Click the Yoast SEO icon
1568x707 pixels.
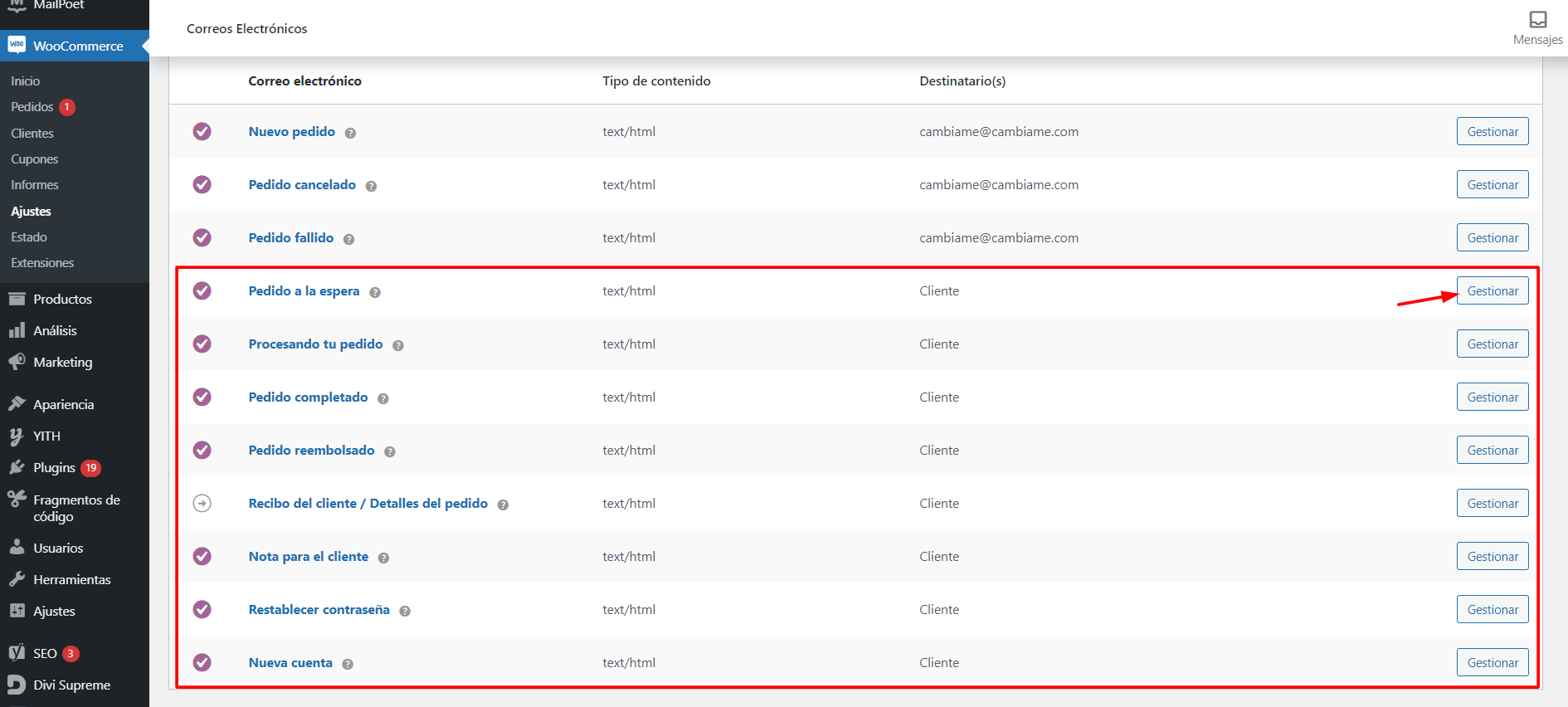[17, 653]
